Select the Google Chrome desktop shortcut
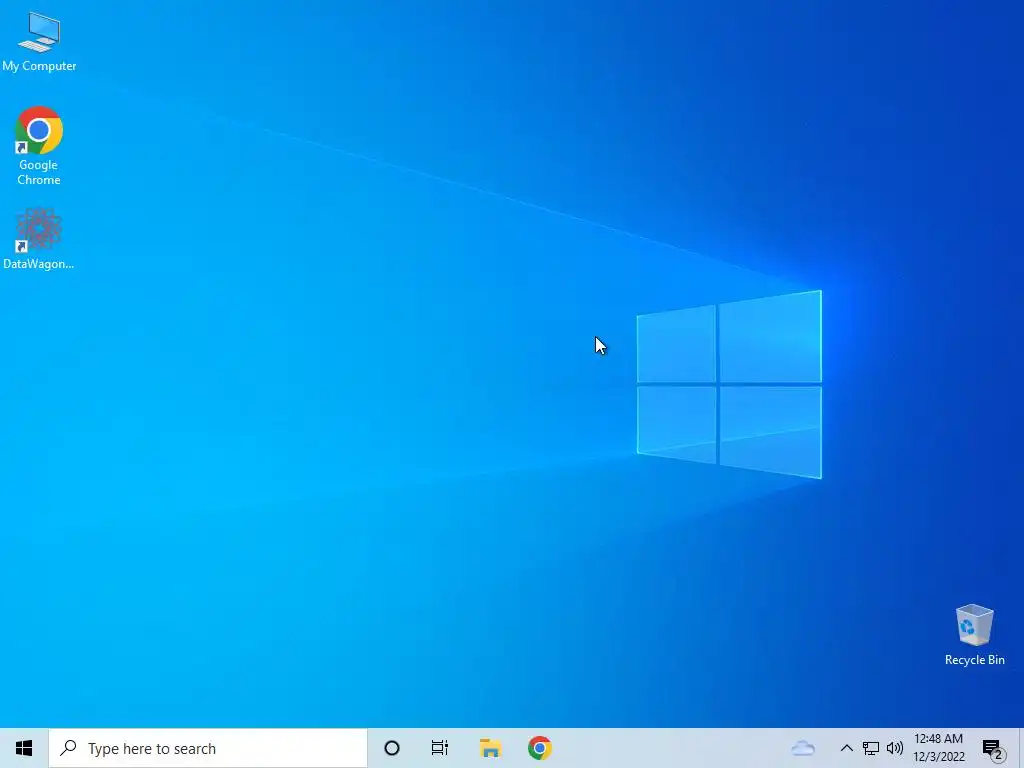The height and width of the screenshot is (768, 1024). point(39,146)
